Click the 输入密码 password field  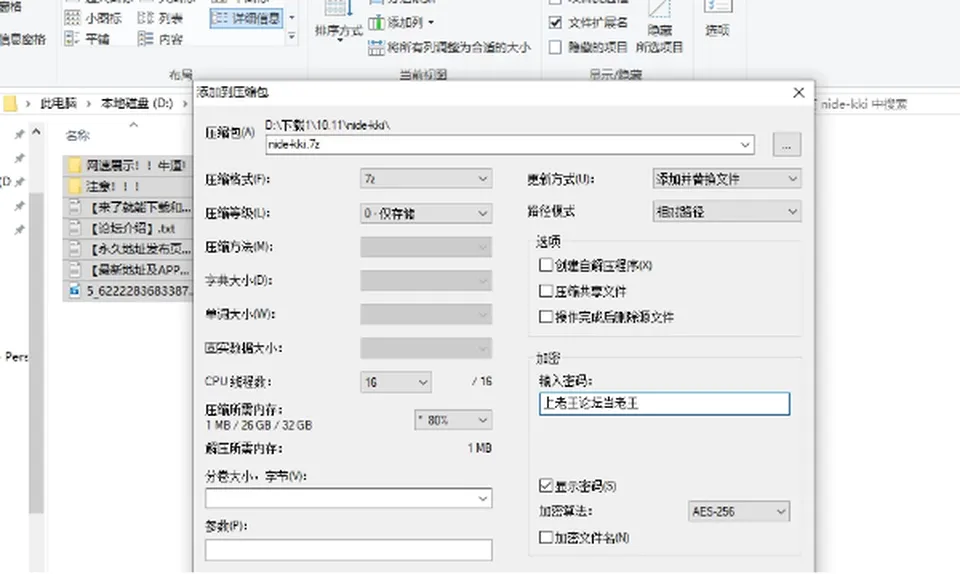664,404
